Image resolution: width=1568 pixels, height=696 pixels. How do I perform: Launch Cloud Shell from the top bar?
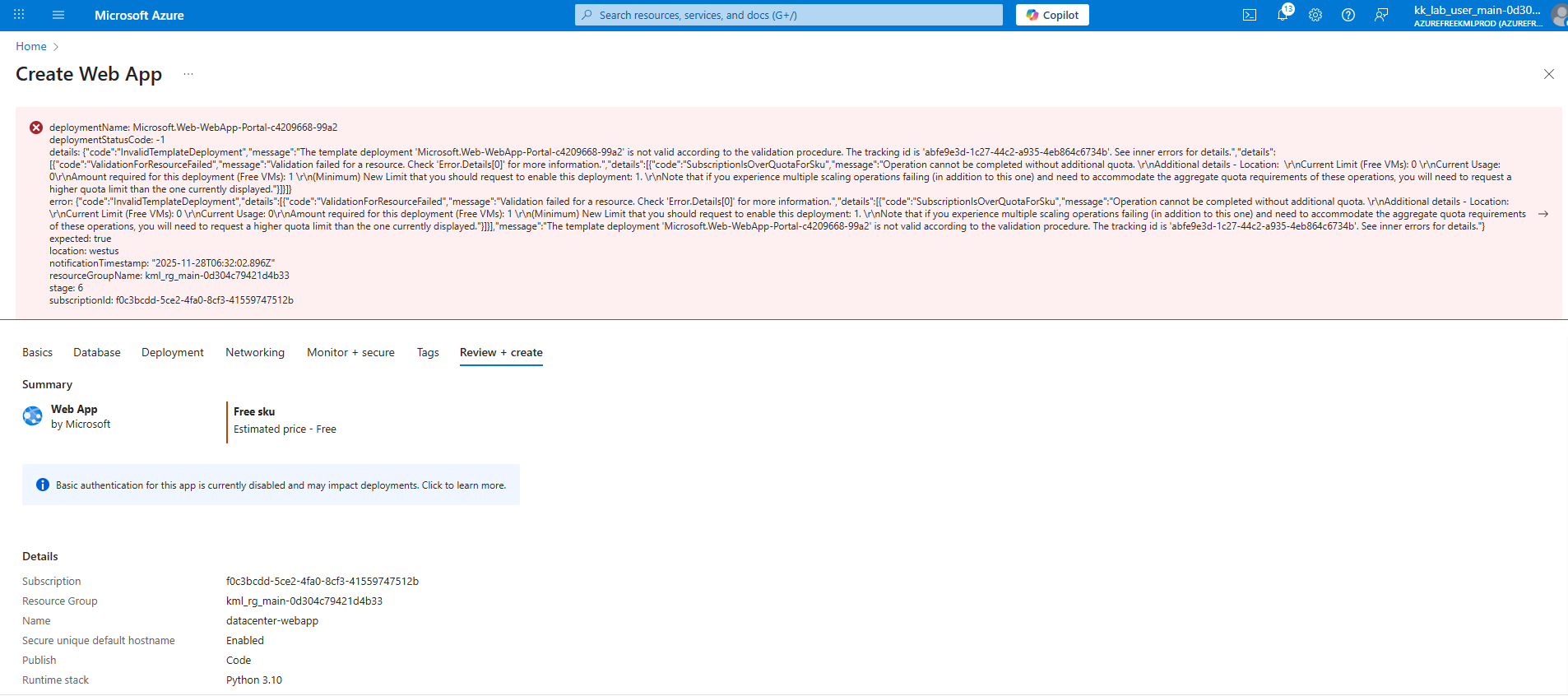[1250, 15]
